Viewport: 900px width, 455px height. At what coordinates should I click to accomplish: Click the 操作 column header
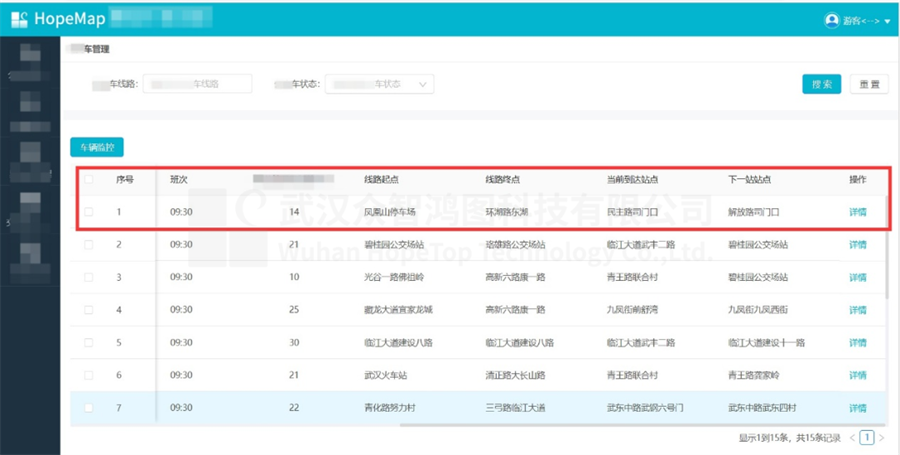(858, 180)
